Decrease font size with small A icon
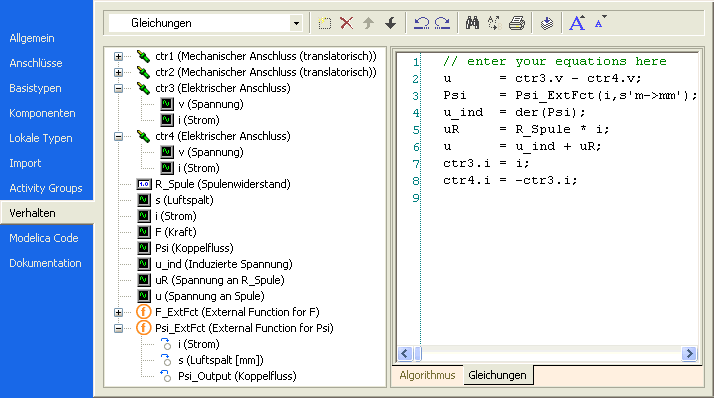This screenshot has height=398, width=714. tap(600, 22)
